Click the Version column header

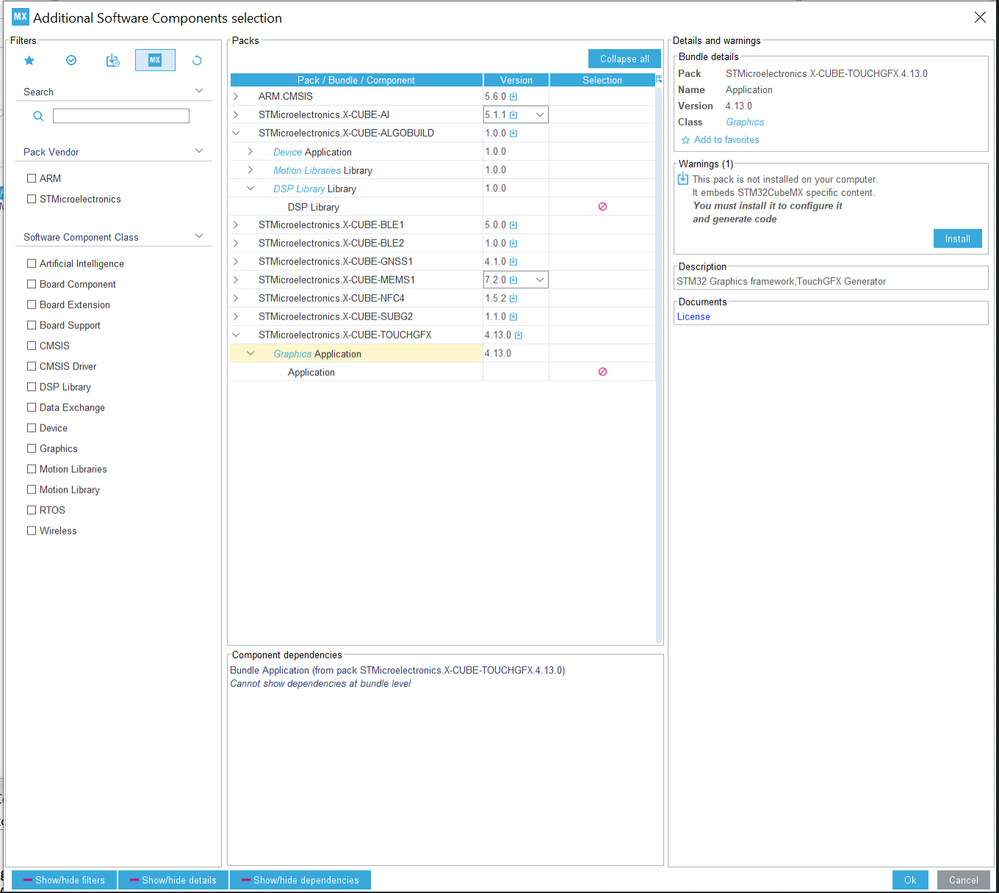[516, 80]
